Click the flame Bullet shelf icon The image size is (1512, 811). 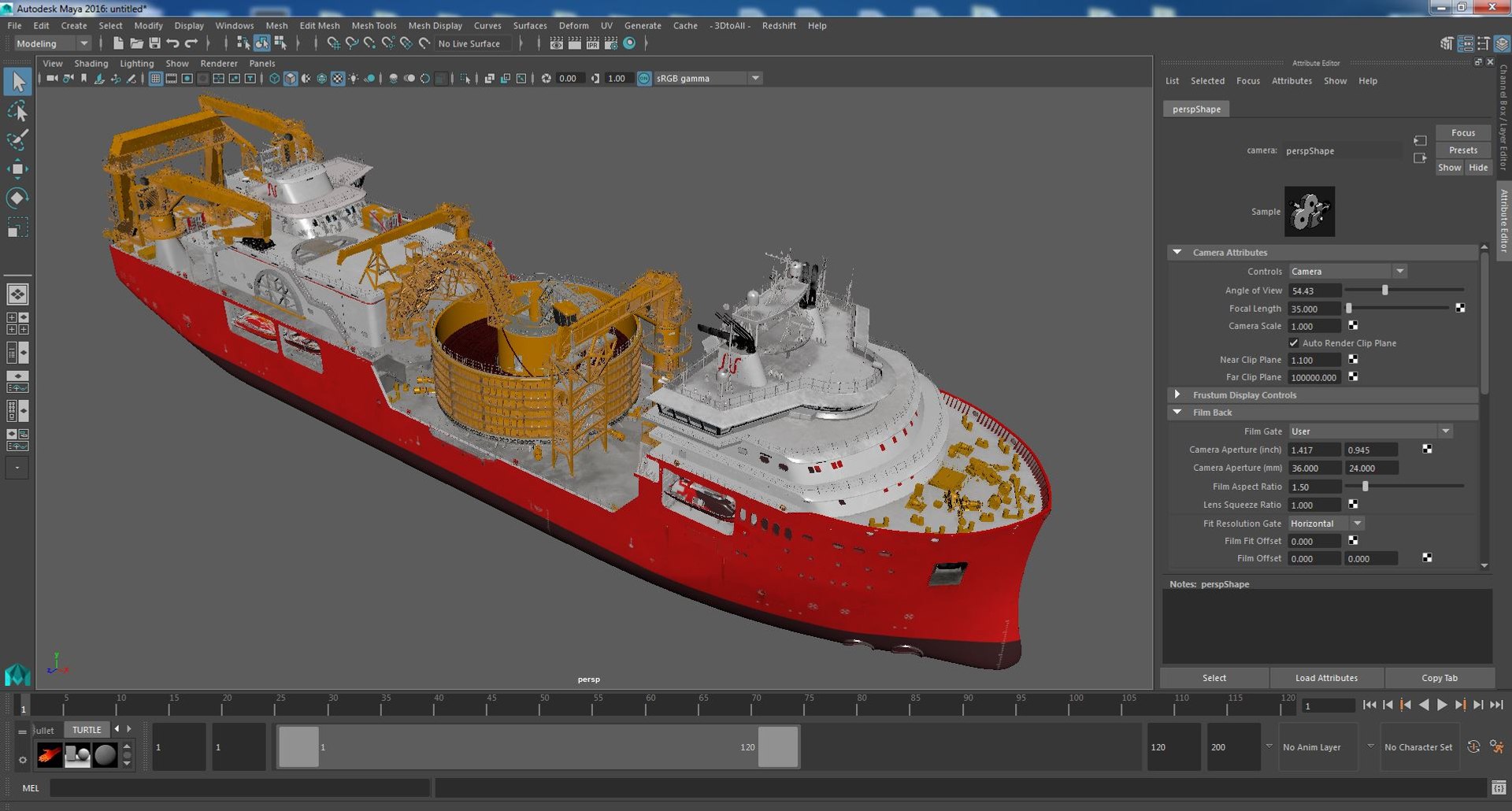pyautogui.click(x=50, y=755)
